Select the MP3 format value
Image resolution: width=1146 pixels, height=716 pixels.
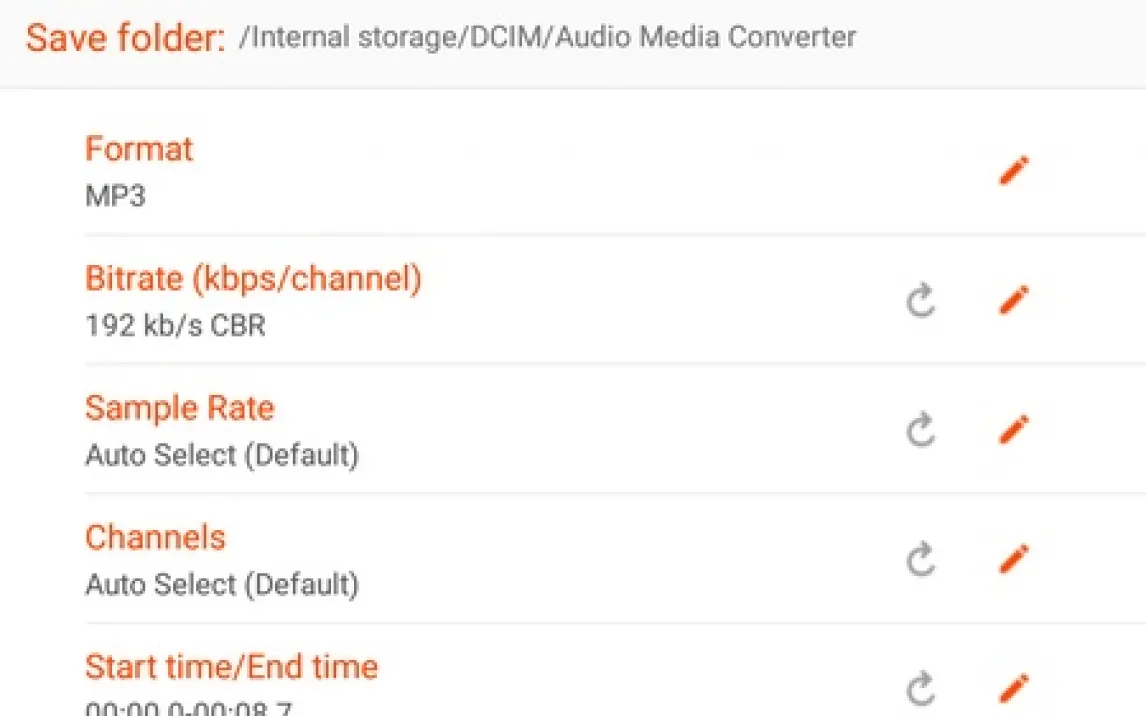115,196
